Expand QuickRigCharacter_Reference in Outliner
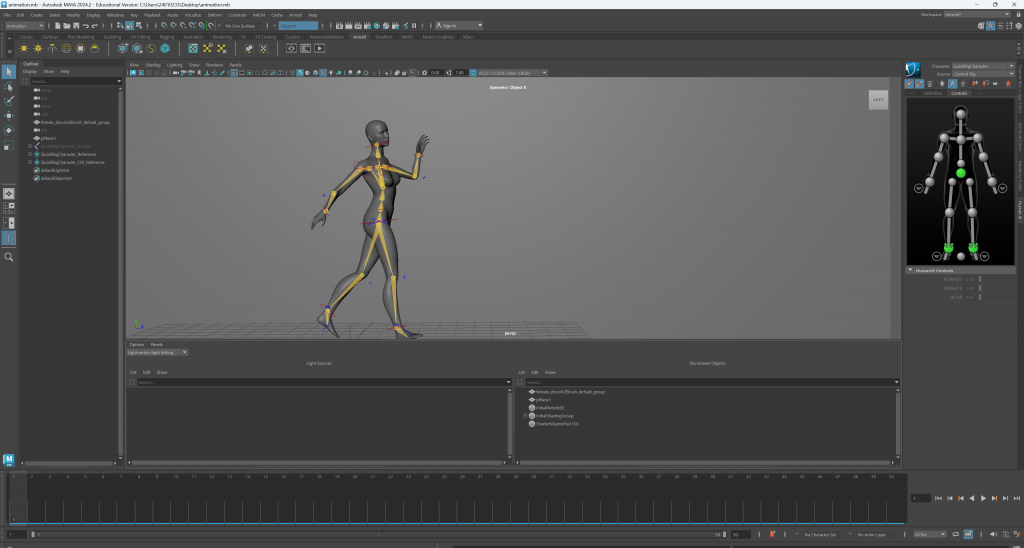The image size is (1024, 548). 30,154
